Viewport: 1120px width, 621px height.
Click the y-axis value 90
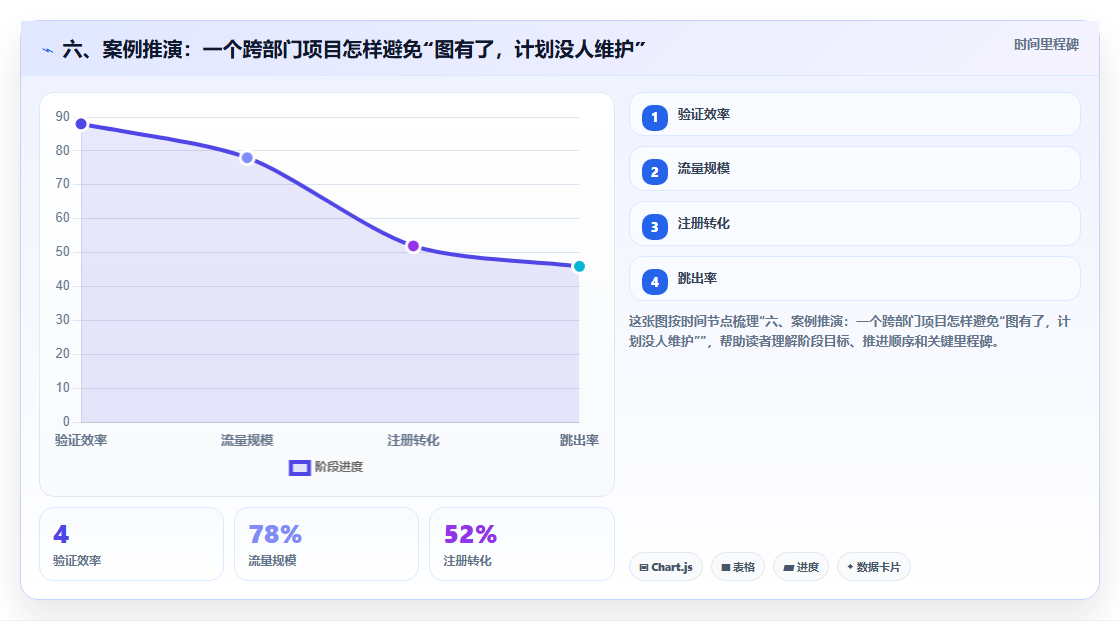(63, 116)
